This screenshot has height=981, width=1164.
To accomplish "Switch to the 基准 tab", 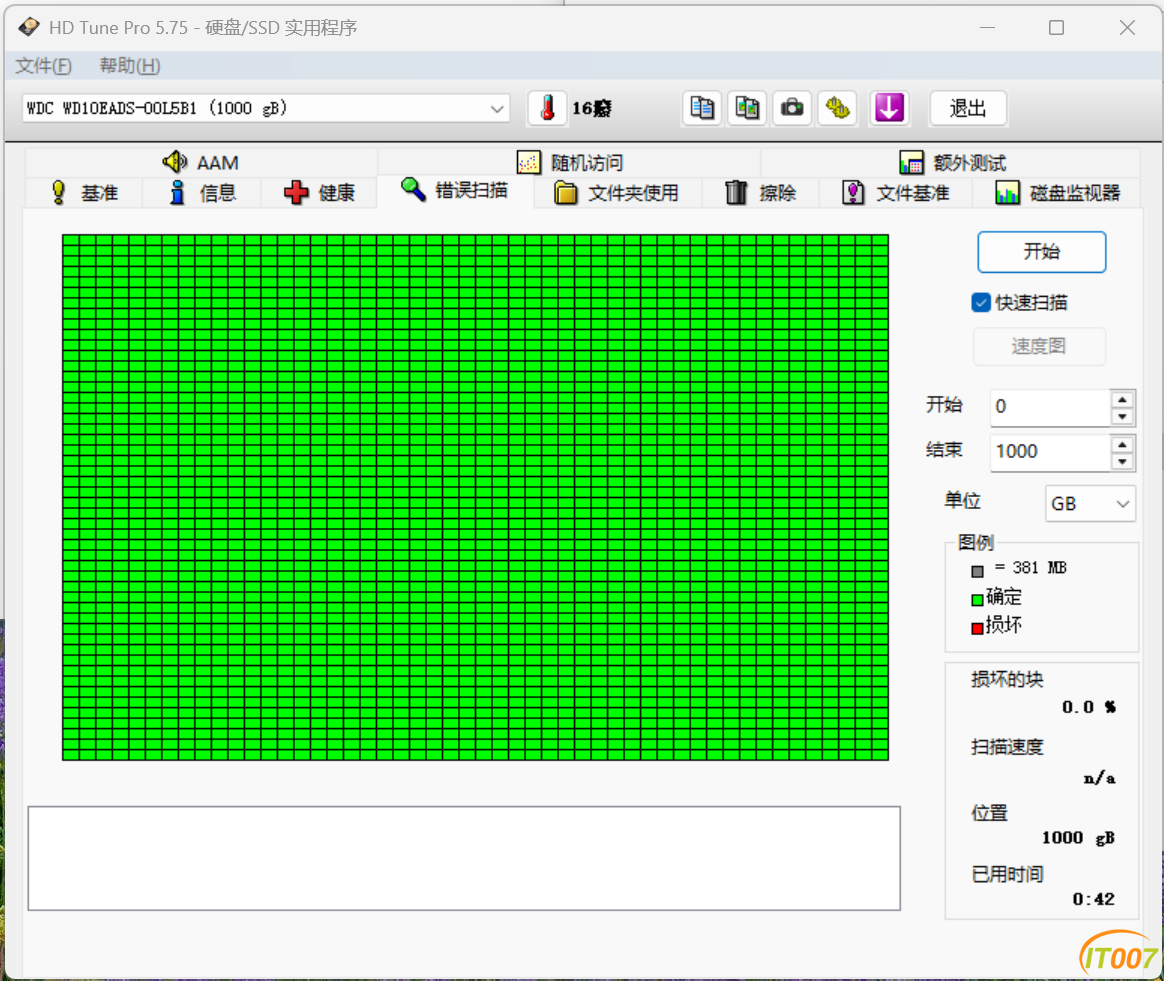I will pyautogui.click(x=84, y=193).
